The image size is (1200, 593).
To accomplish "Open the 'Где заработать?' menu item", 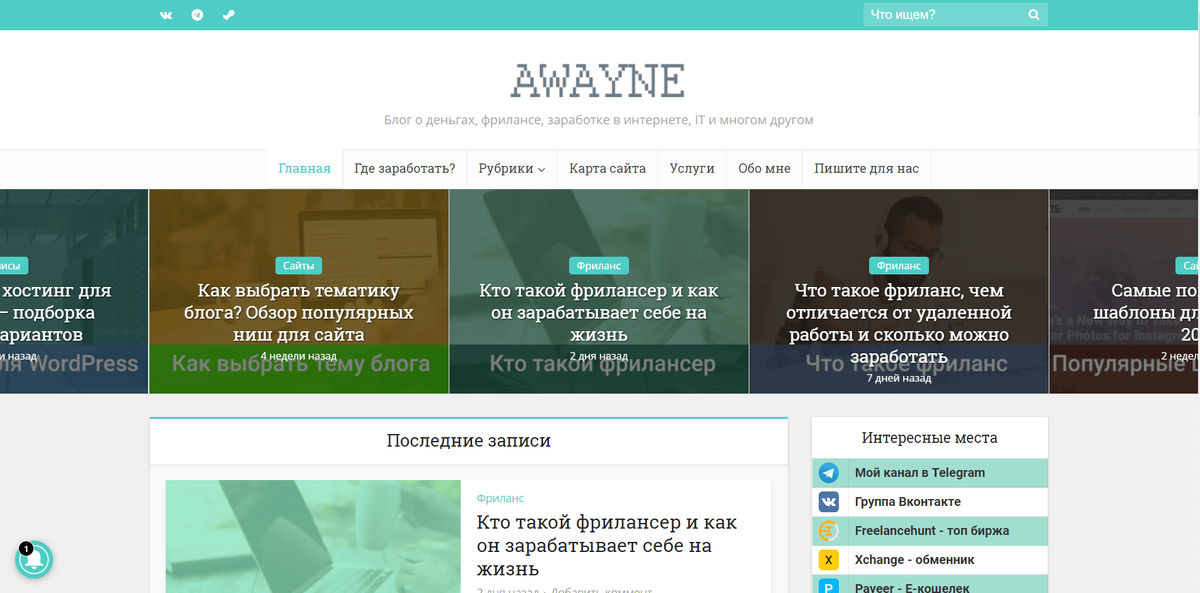I will point(405,168).
